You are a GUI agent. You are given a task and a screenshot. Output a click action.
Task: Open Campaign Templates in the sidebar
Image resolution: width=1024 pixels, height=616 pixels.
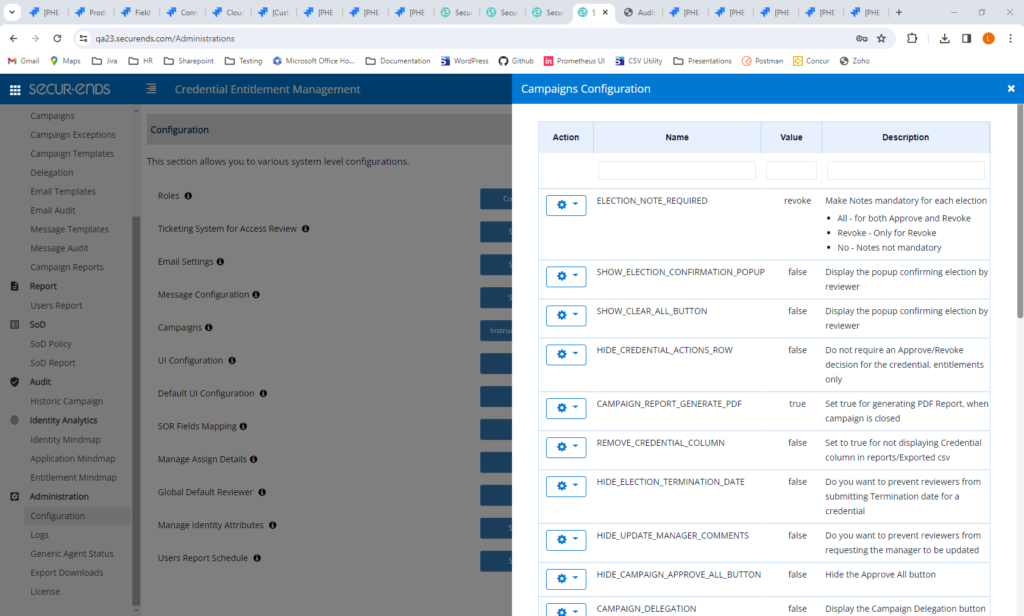click(72, 154)
